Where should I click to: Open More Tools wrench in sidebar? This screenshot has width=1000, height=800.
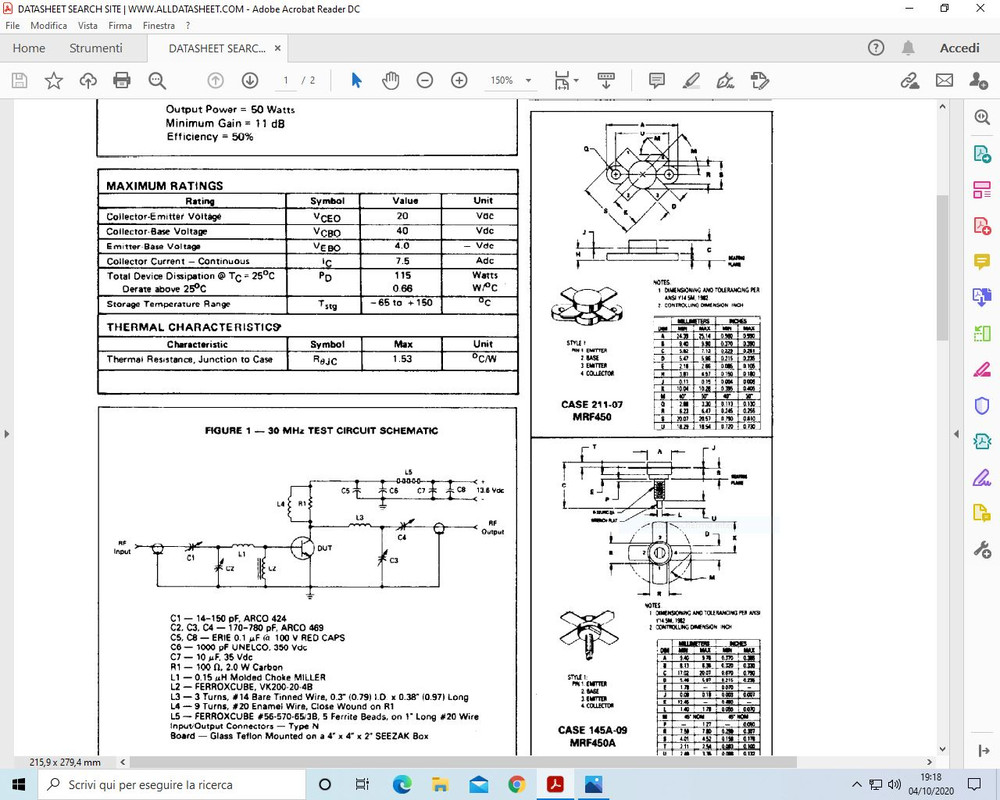(x=982, y=549)
